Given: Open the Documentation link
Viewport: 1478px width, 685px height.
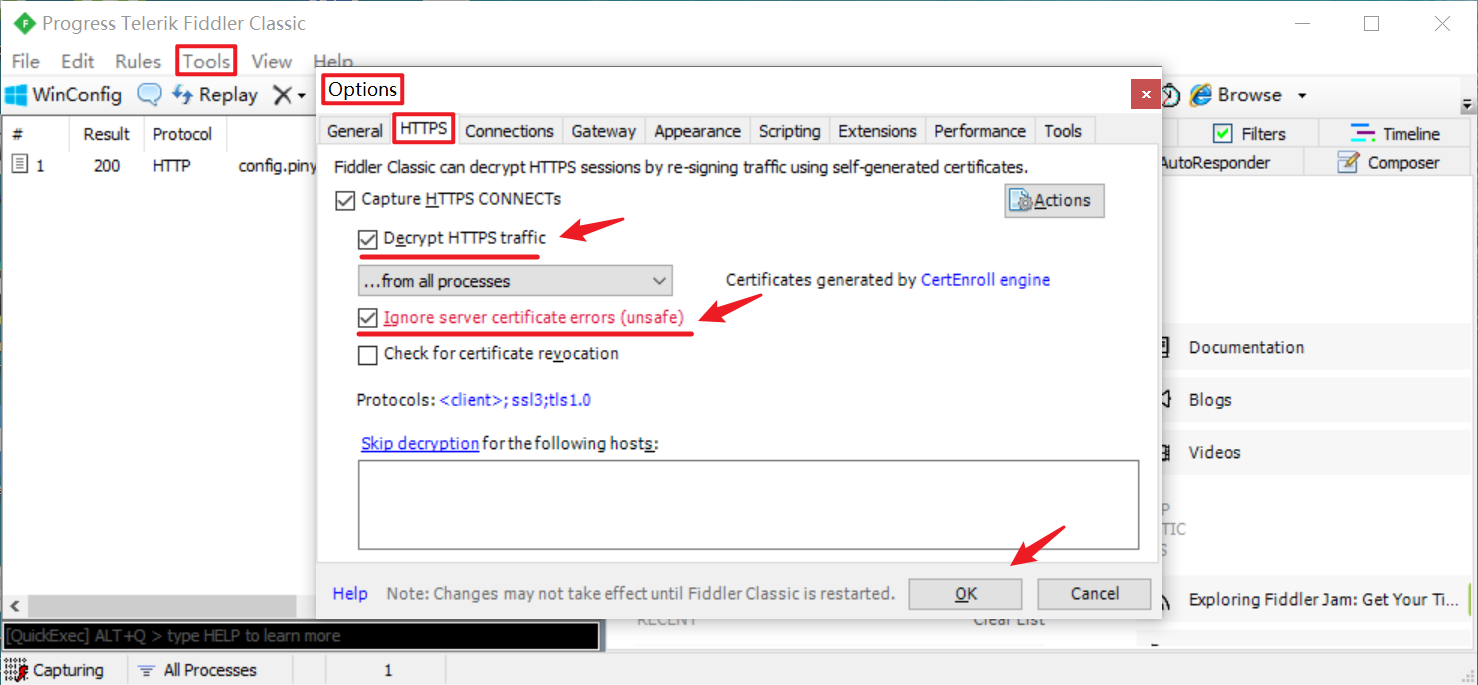Looking at the screenshot, I should 1246,348.
